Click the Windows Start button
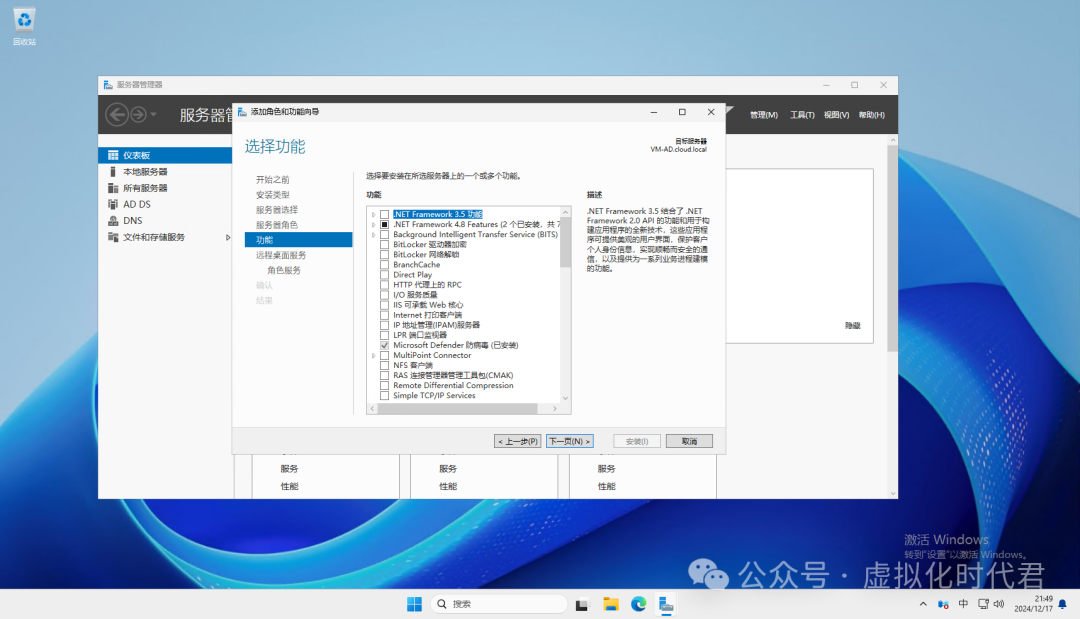Image resolution: width=1080 pixels, height=619 pixels. coord(414,604)
